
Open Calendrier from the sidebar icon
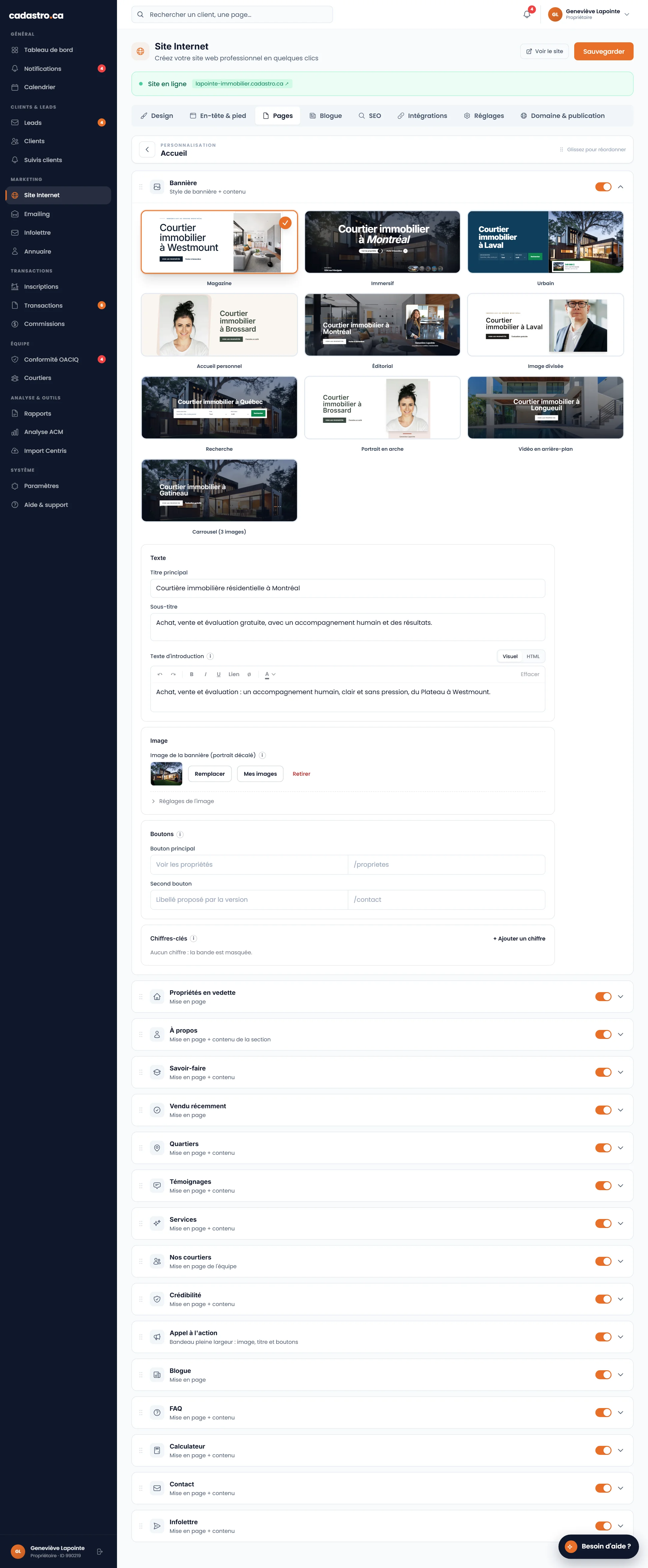(15, 87)
